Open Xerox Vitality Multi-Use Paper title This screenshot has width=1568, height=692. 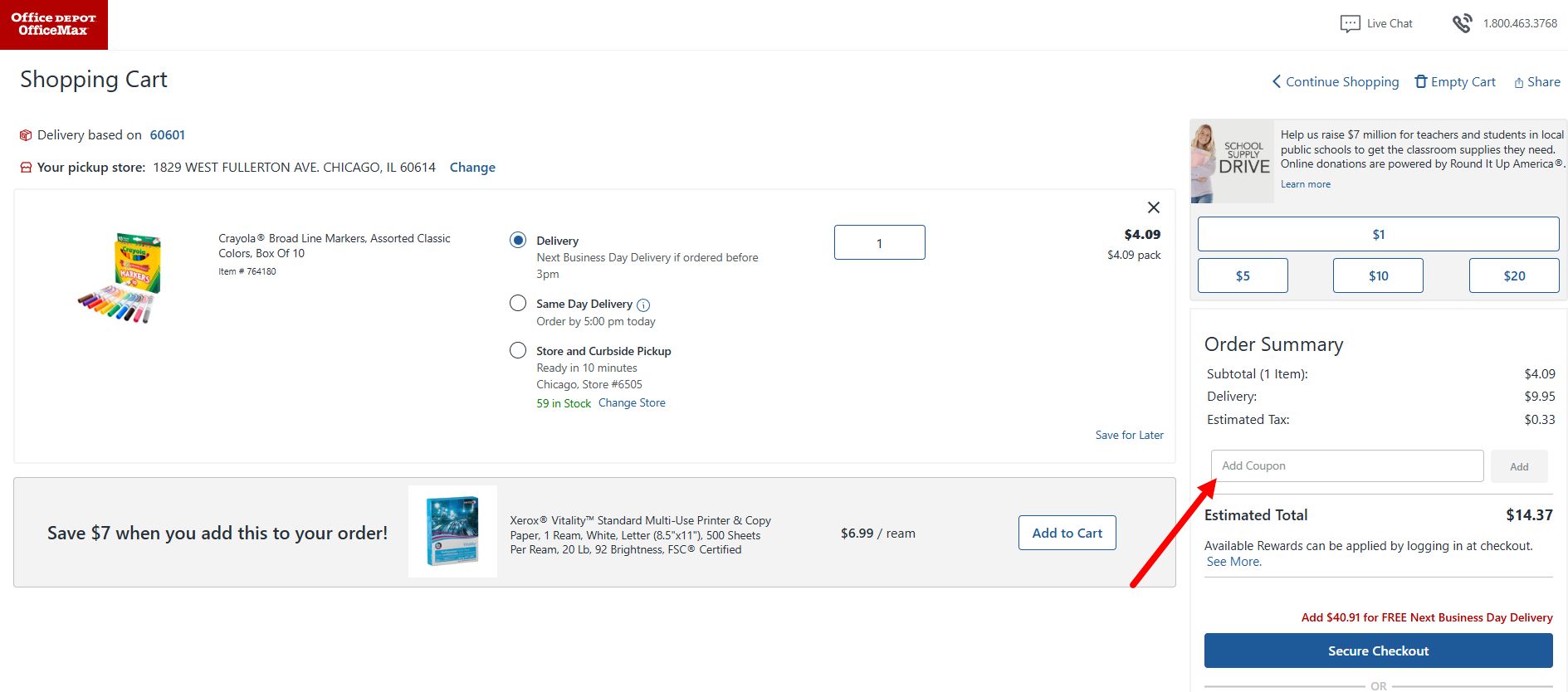[x=640, y=535]
